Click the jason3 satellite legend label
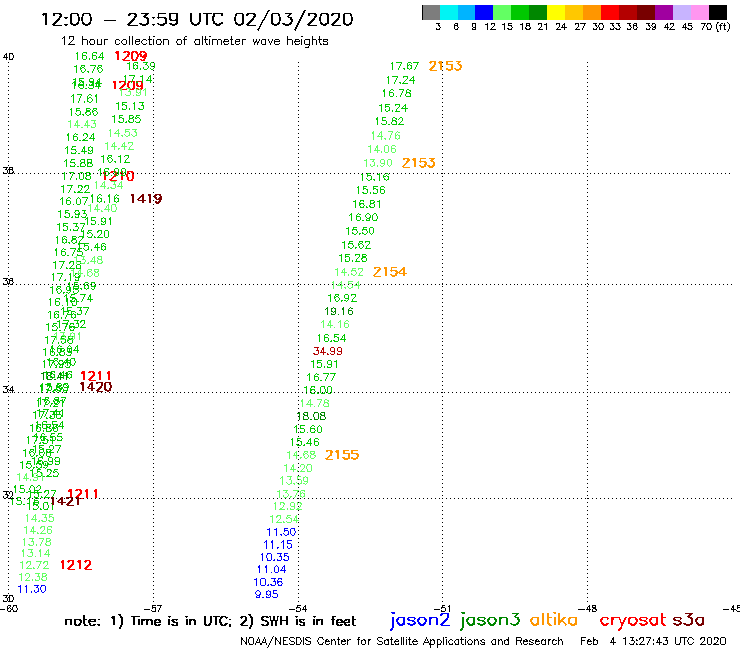740x650 pixels. 490,620
